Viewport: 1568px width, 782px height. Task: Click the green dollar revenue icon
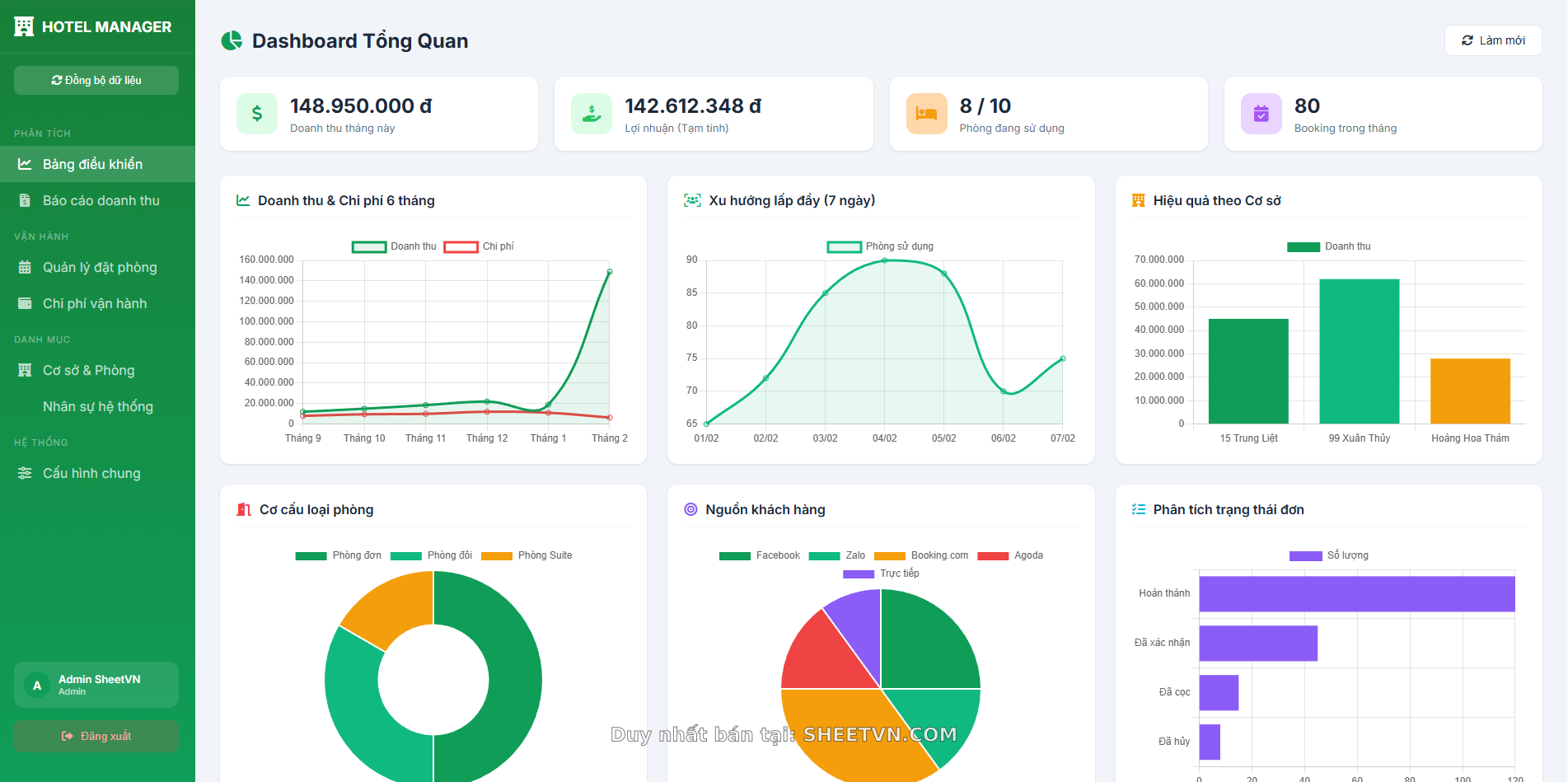[x=256, y=114]
